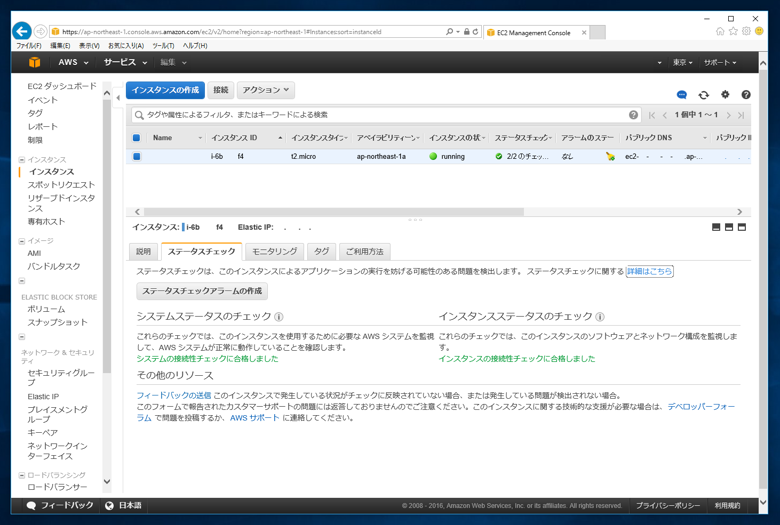Go to first page of instance results
This screenshot has height=525, width=780.
point(652,115)
